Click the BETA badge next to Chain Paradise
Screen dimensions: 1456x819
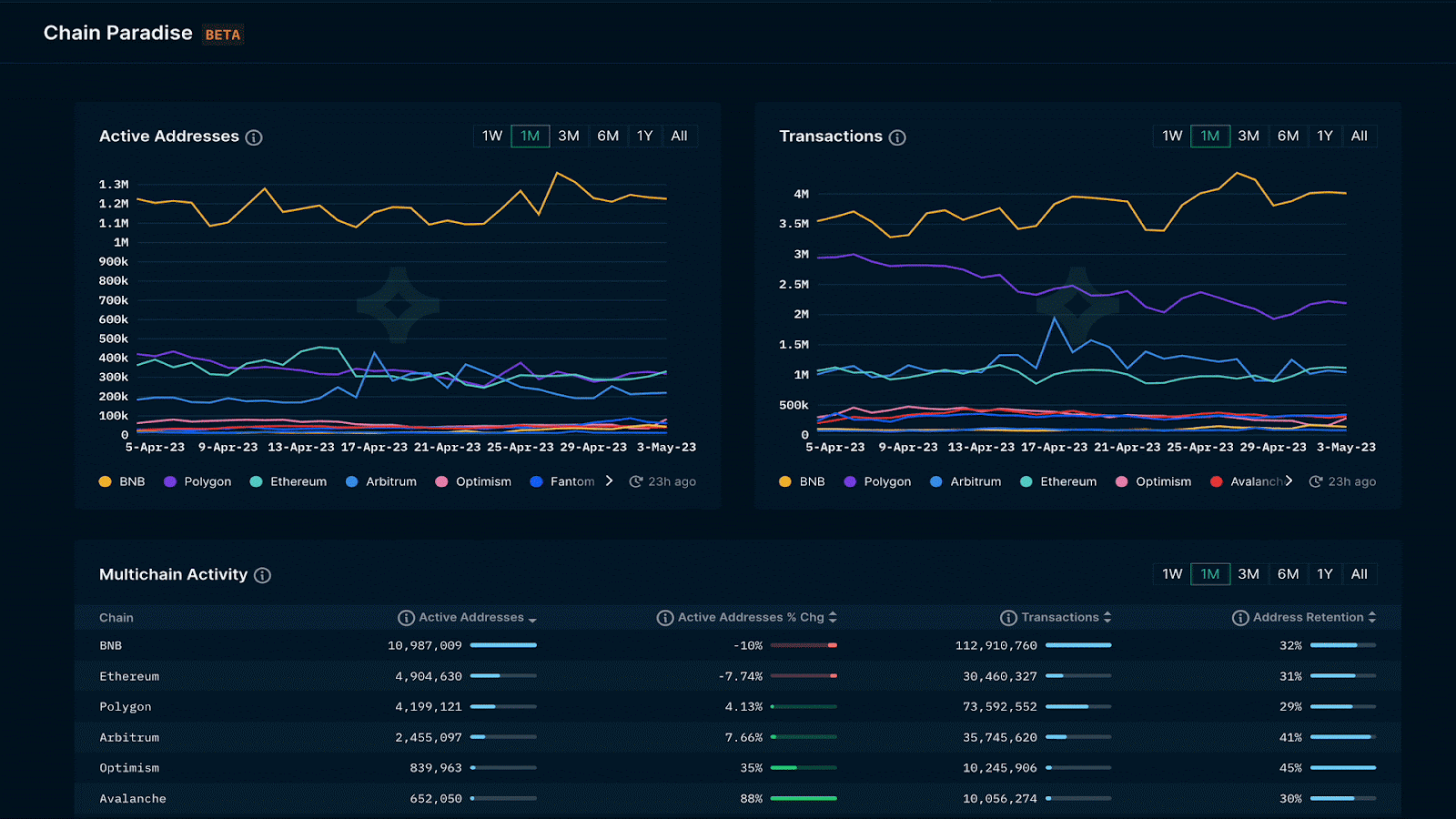pos(223,34)
